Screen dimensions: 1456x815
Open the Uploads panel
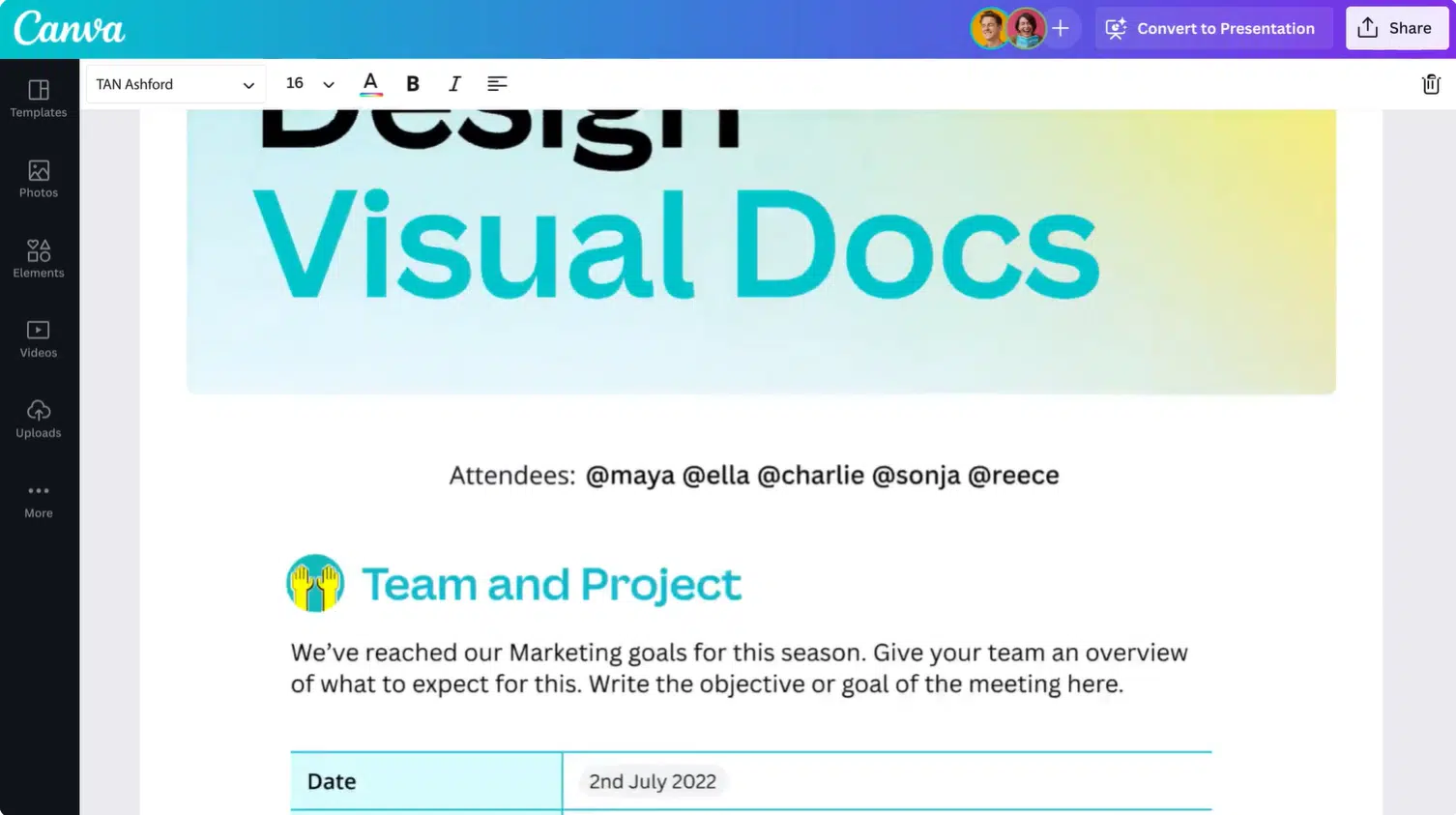click(39, 420)
